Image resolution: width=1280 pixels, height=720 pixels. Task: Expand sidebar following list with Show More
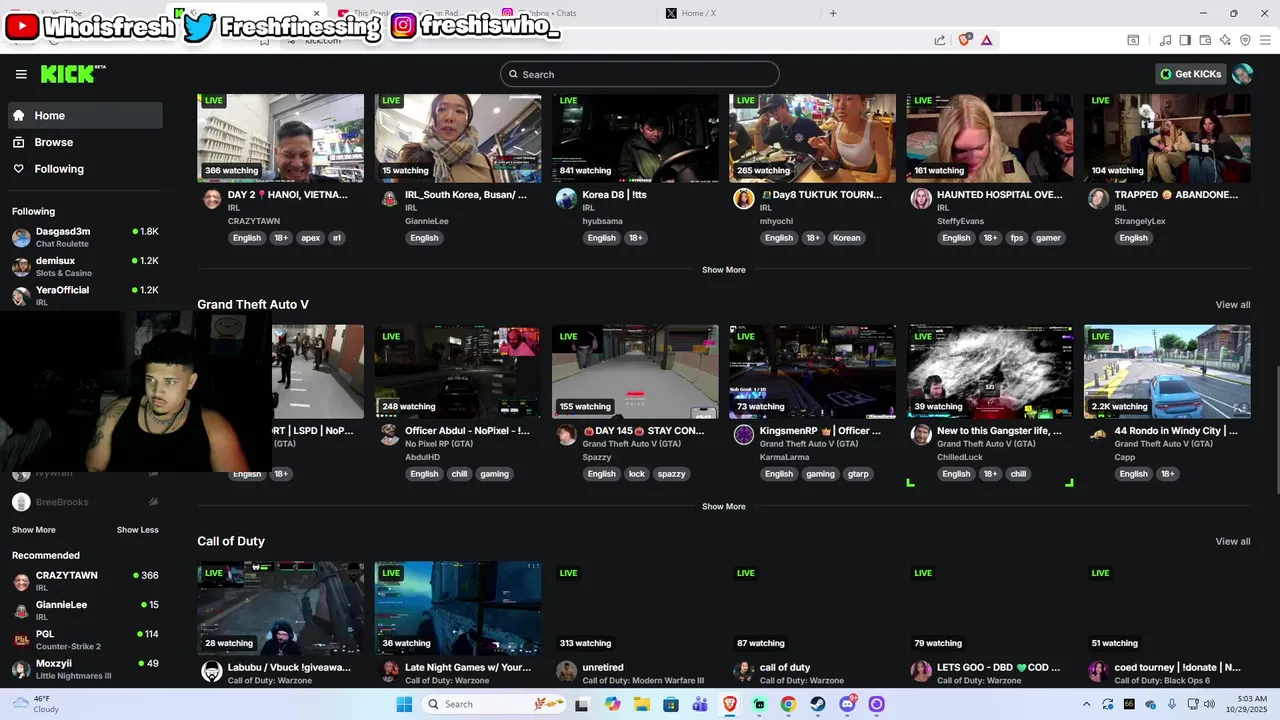click(x=33, y=530)
